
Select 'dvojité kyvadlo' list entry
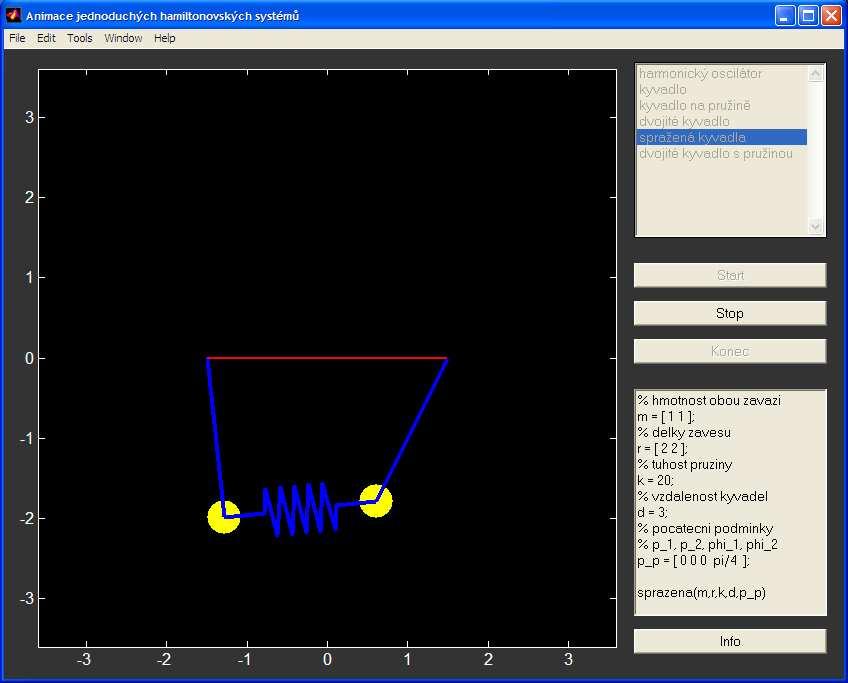pyautogui.click(x=721, y=121)
